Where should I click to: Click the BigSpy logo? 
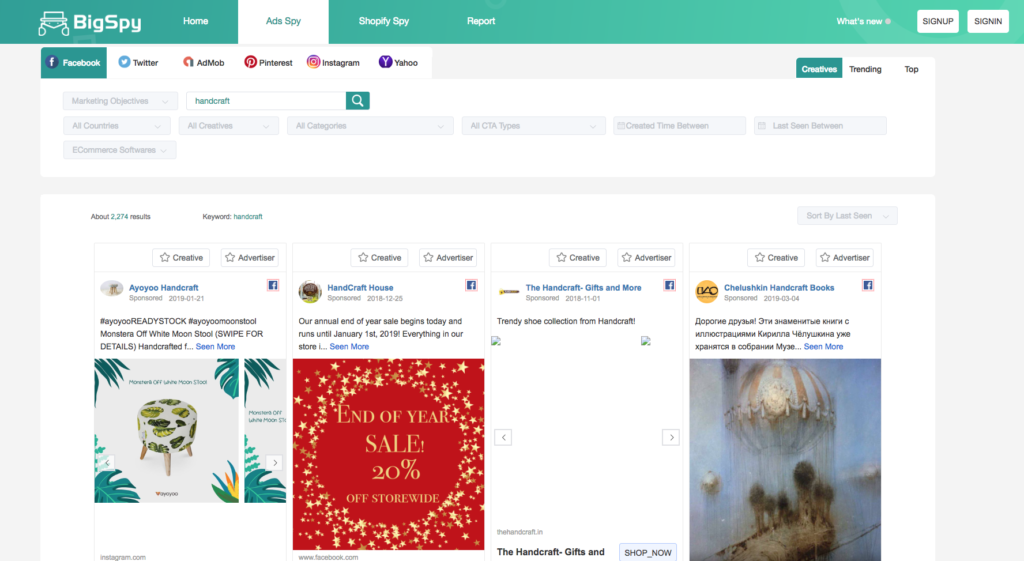point(89,23)
